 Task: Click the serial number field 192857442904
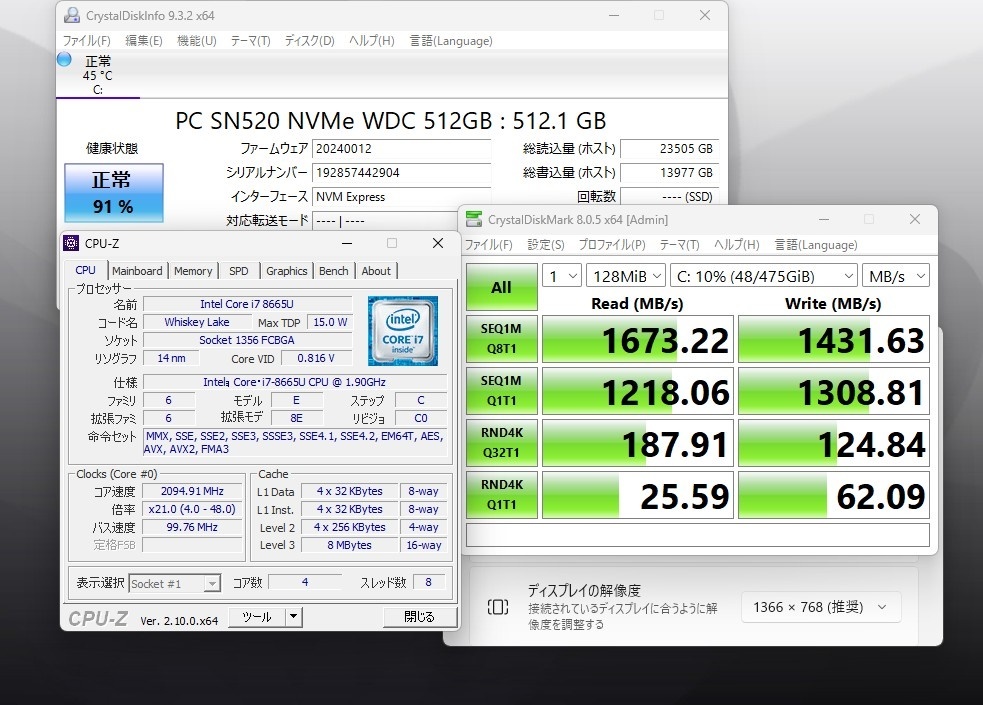(401, 172)
